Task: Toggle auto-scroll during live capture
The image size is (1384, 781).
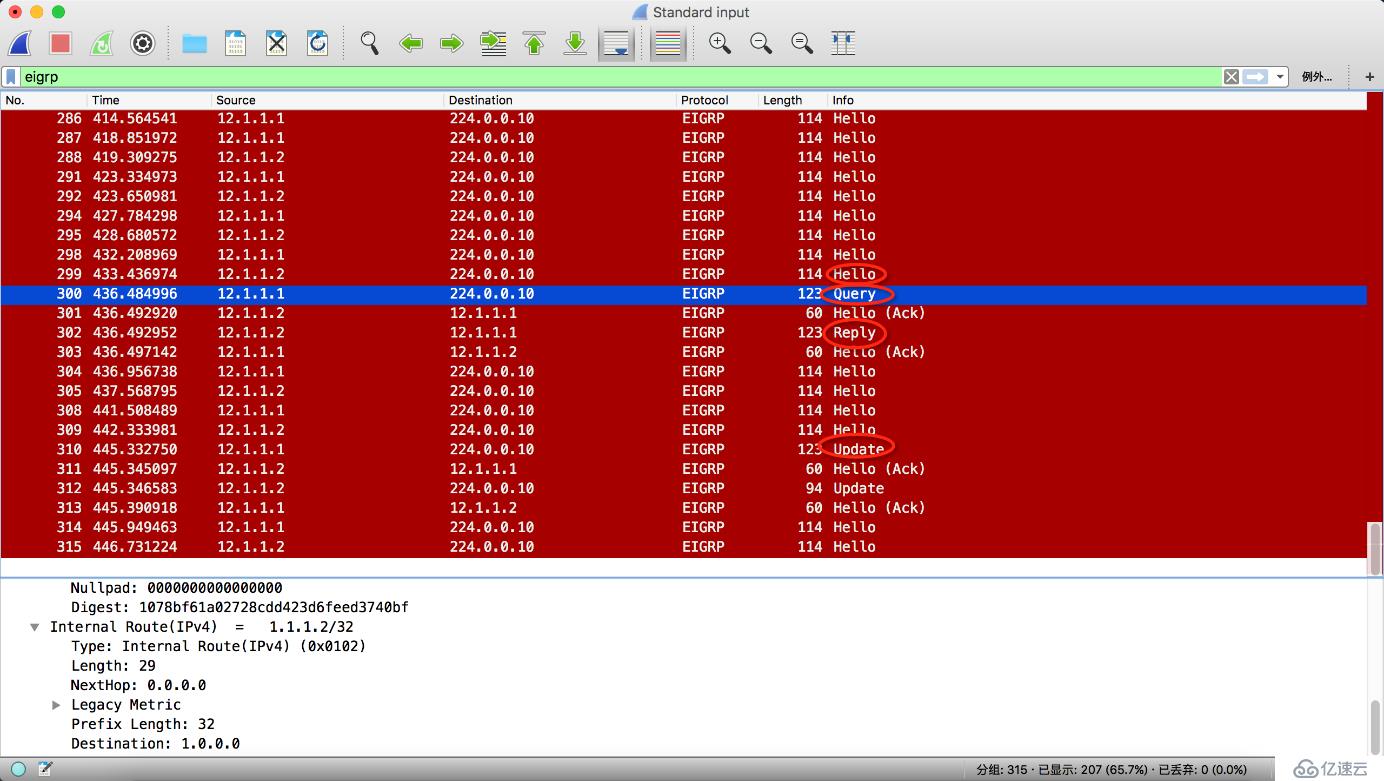Action: pyautogui.click(x=617, y=43)
